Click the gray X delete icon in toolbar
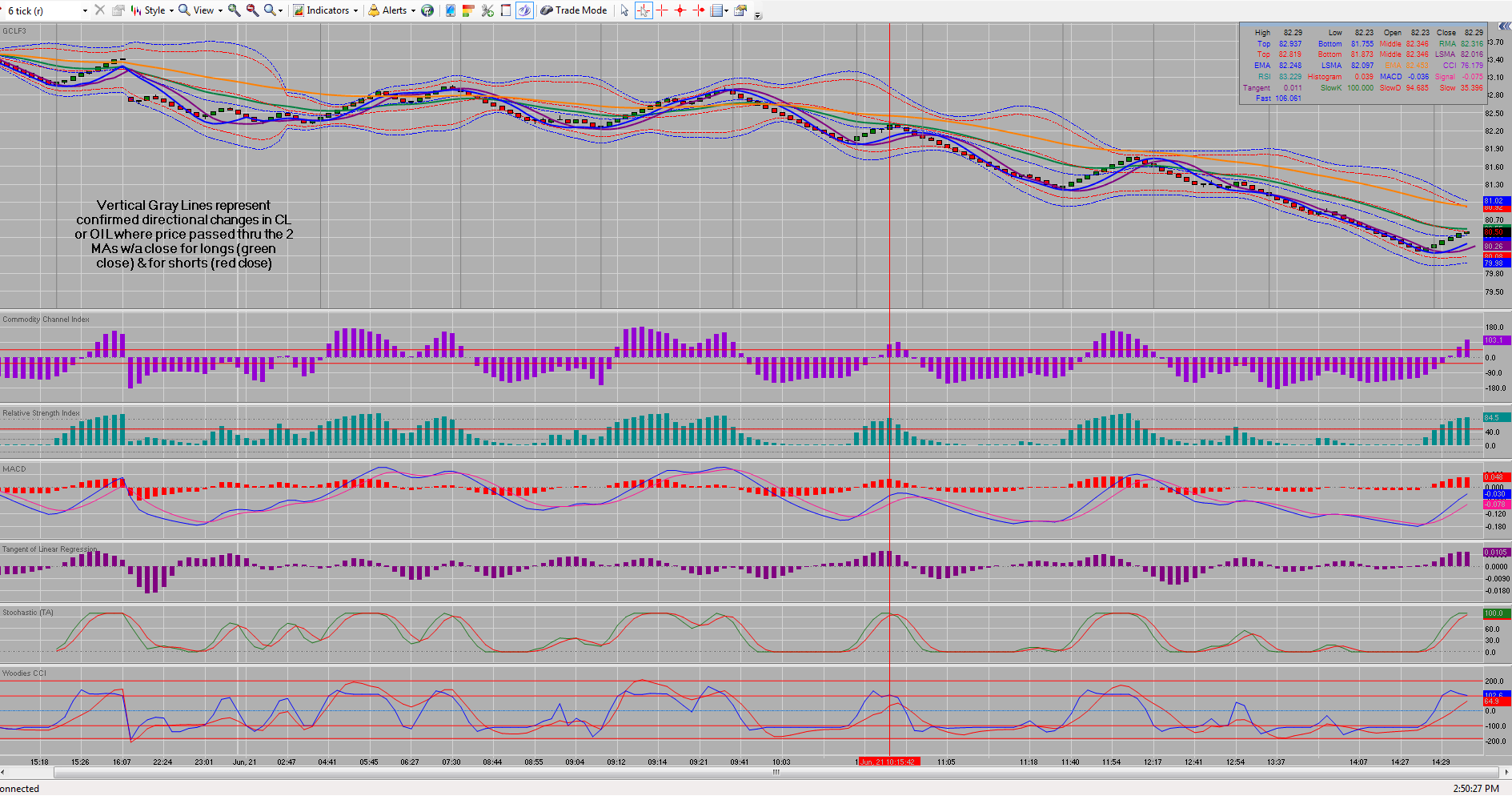The width and height of the screenshot is (1512, 796). [99, 10]
